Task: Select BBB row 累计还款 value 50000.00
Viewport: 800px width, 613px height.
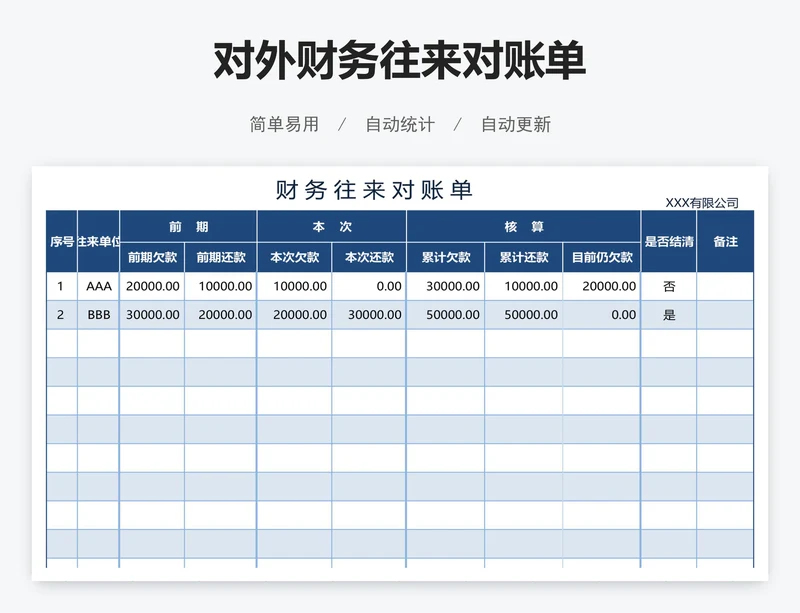Action: (523, 315)
